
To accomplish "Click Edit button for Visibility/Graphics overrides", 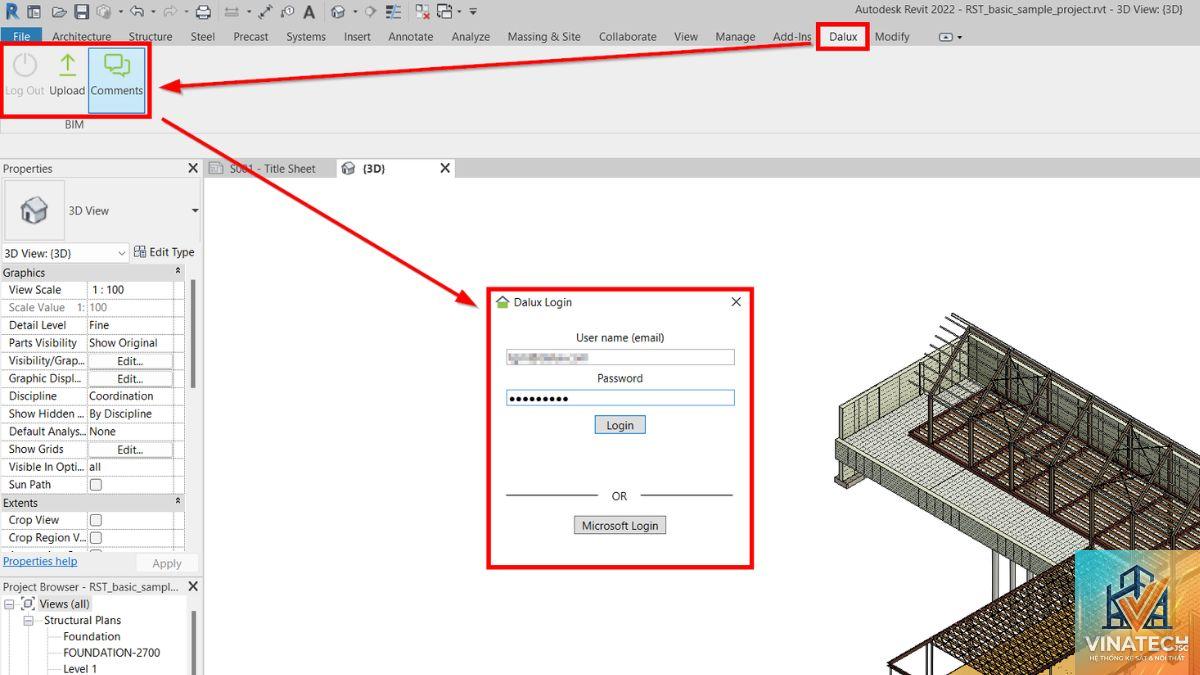I will coord(130,361).
